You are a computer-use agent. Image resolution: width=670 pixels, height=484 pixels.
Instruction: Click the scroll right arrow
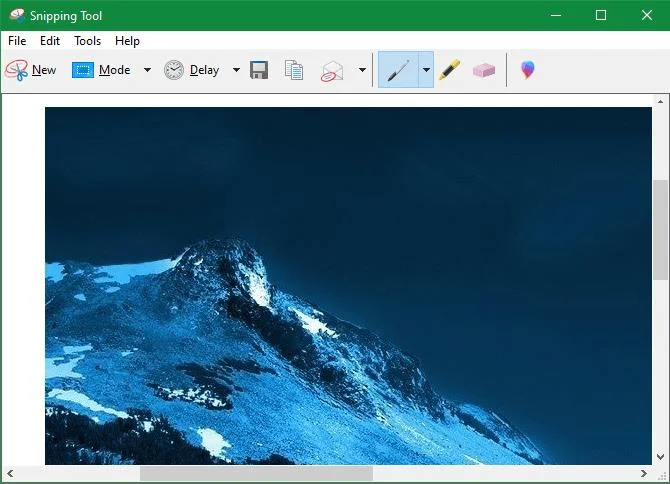[644, 473]
